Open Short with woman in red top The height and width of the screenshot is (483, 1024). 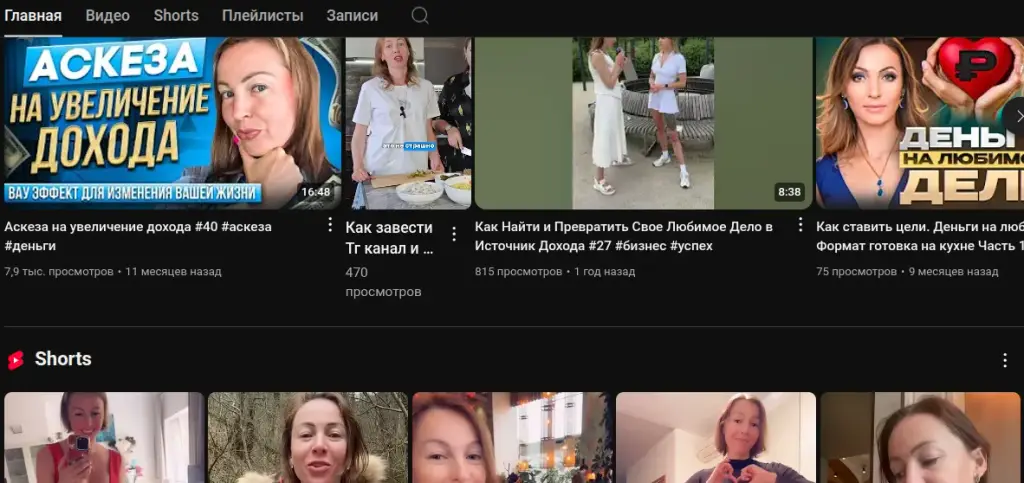(x=104, y=437)
